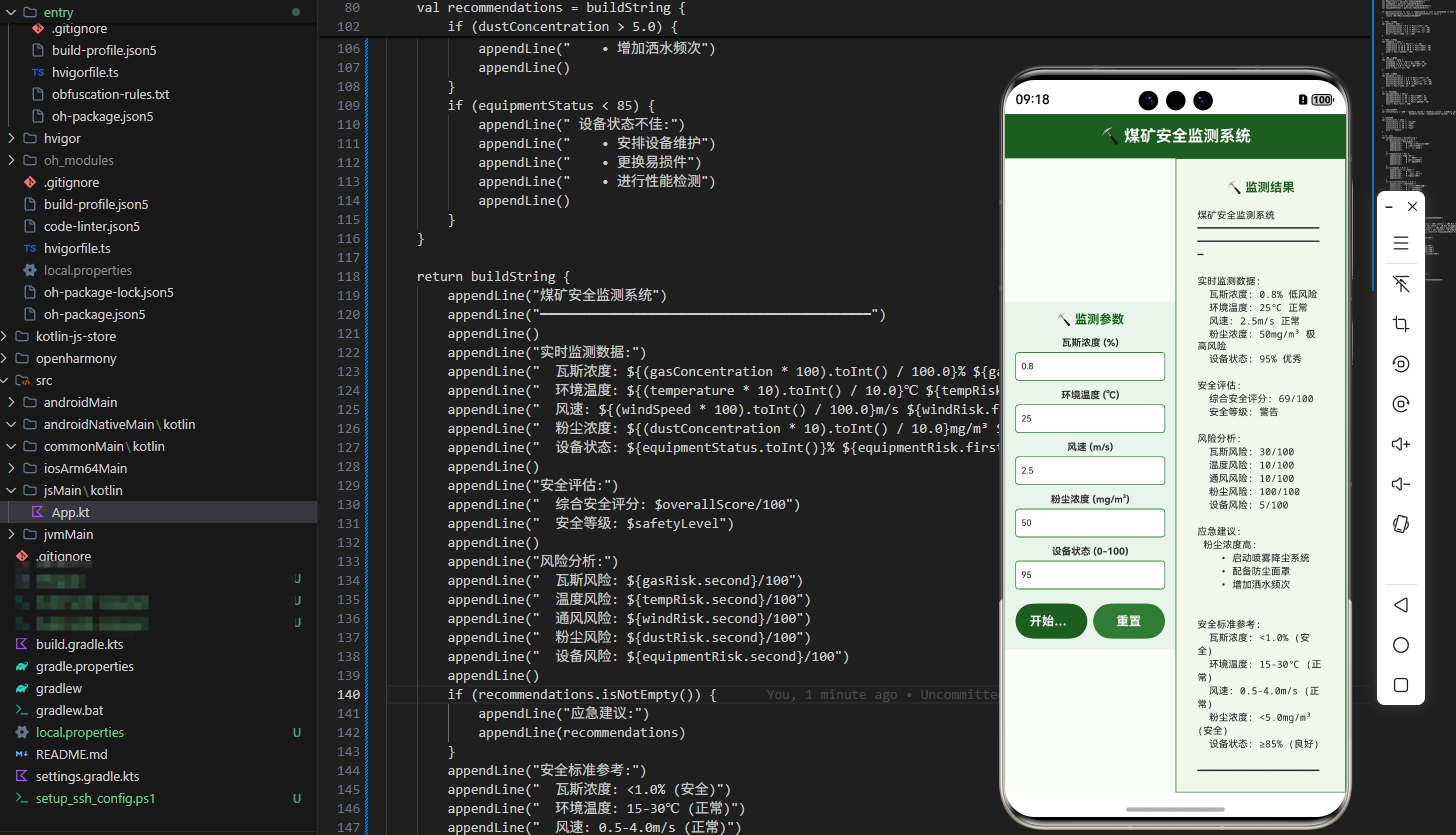Take an emulator screenshot with crop icon
Image resolution: width=1456 pixels, height=835 pixels.
coord(1401,324)
